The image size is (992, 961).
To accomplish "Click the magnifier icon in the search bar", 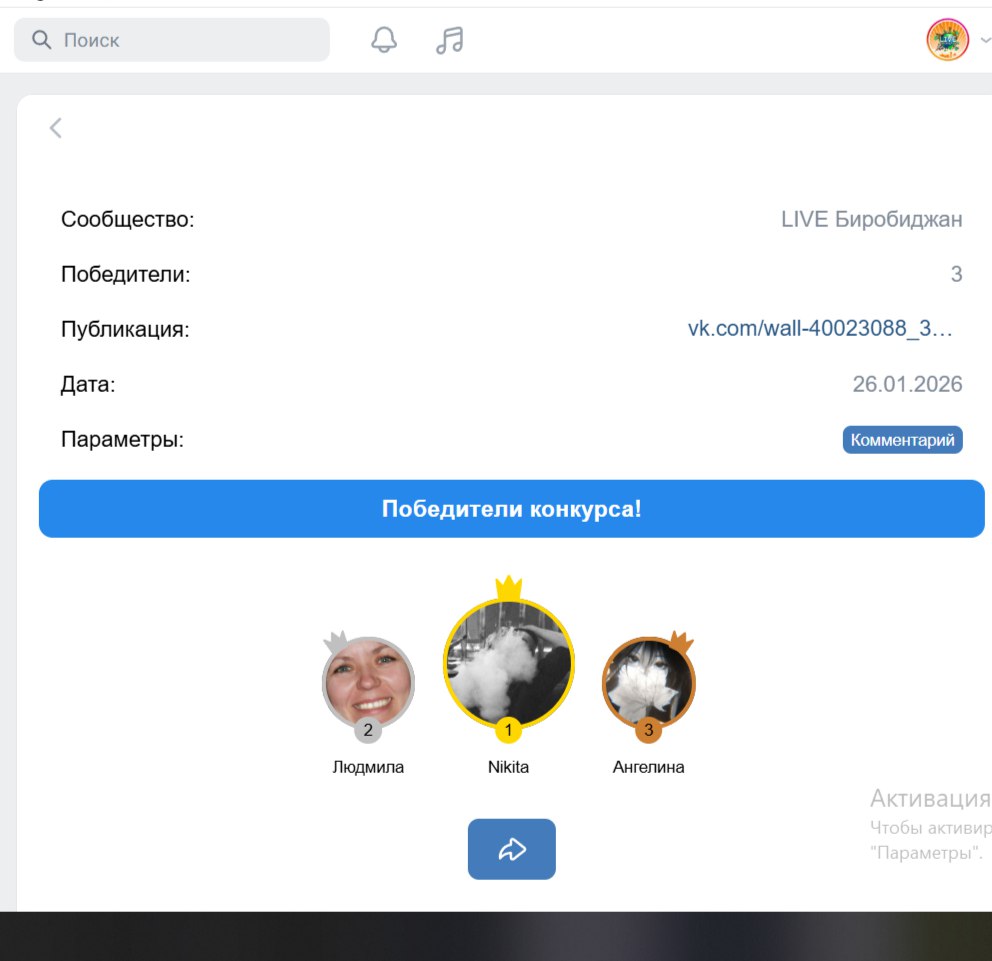I will click(x=41, y=40).
